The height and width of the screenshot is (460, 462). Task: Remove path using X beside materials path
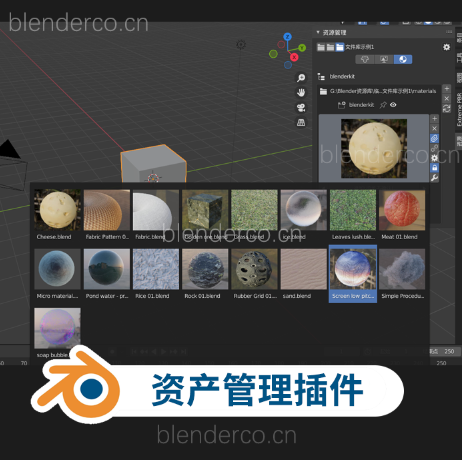447,98
